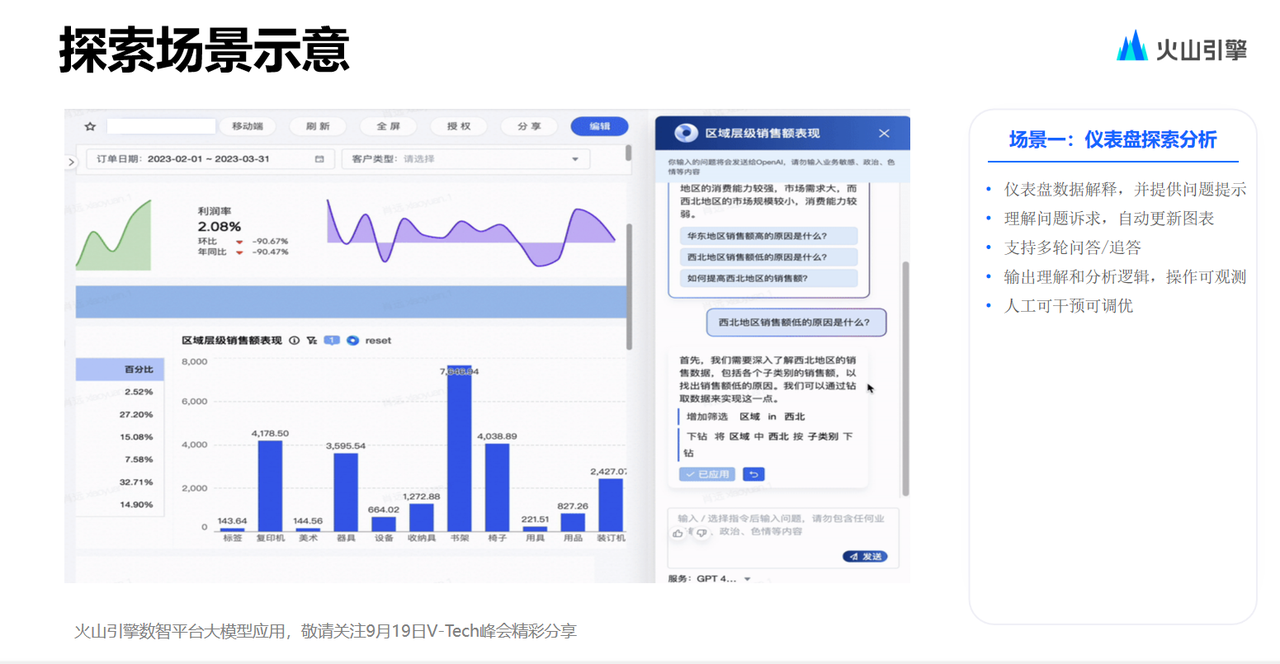Click the dashboard title input box

[x=161, y=127]
